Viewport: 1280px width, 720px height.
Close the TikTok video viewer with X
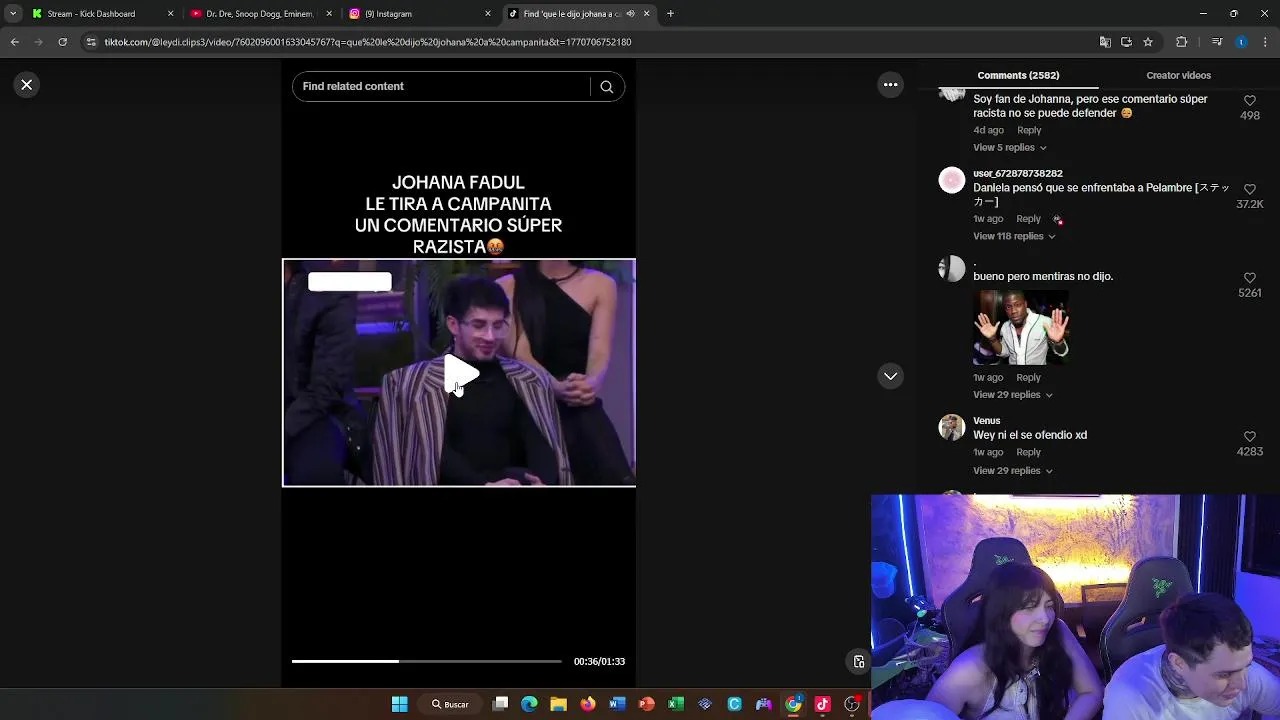coord(27,85)
